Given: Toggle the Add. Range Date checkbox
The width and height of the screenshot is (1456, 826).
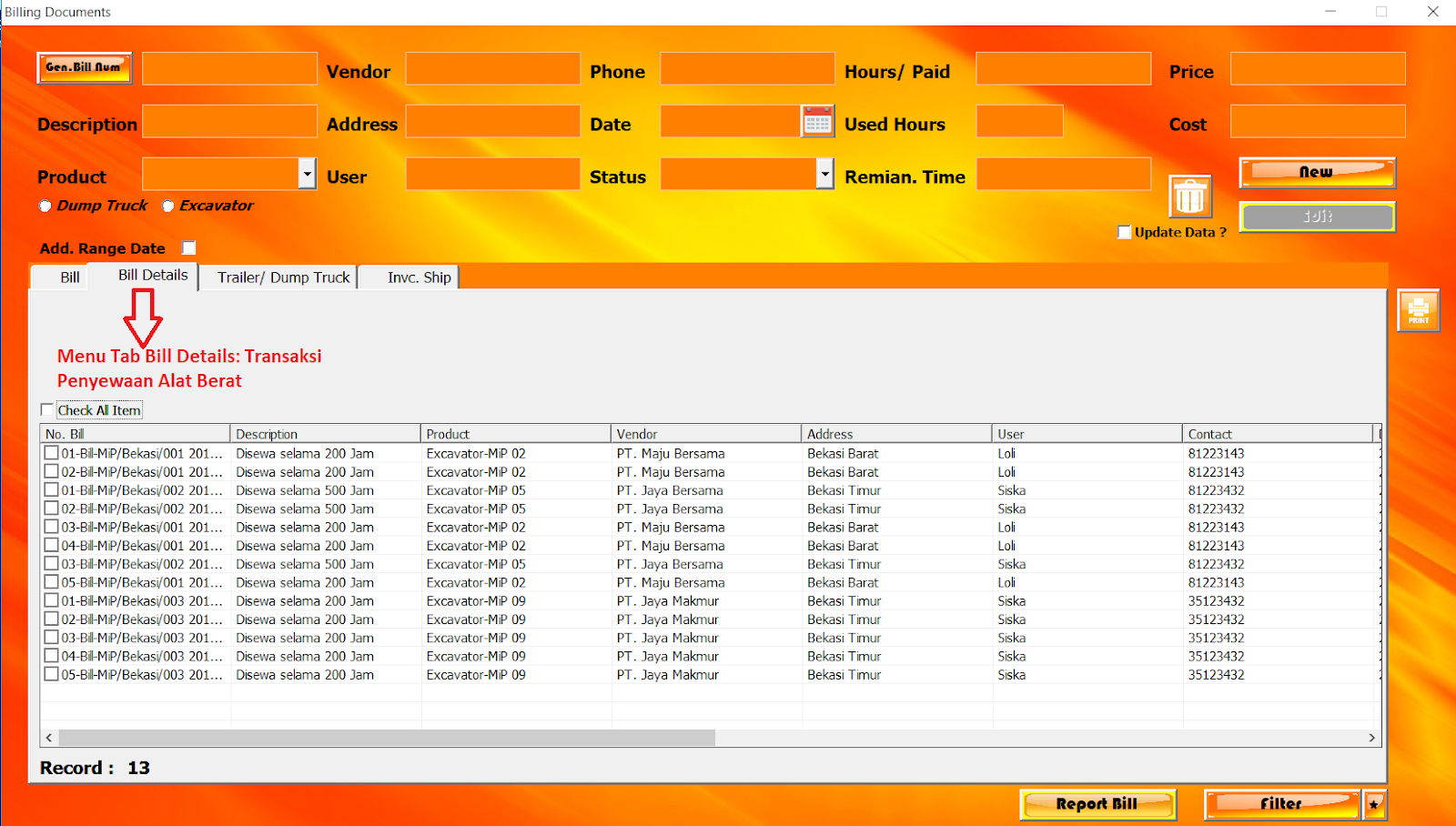Looking at the screenshot, I should tap(188, 247).
